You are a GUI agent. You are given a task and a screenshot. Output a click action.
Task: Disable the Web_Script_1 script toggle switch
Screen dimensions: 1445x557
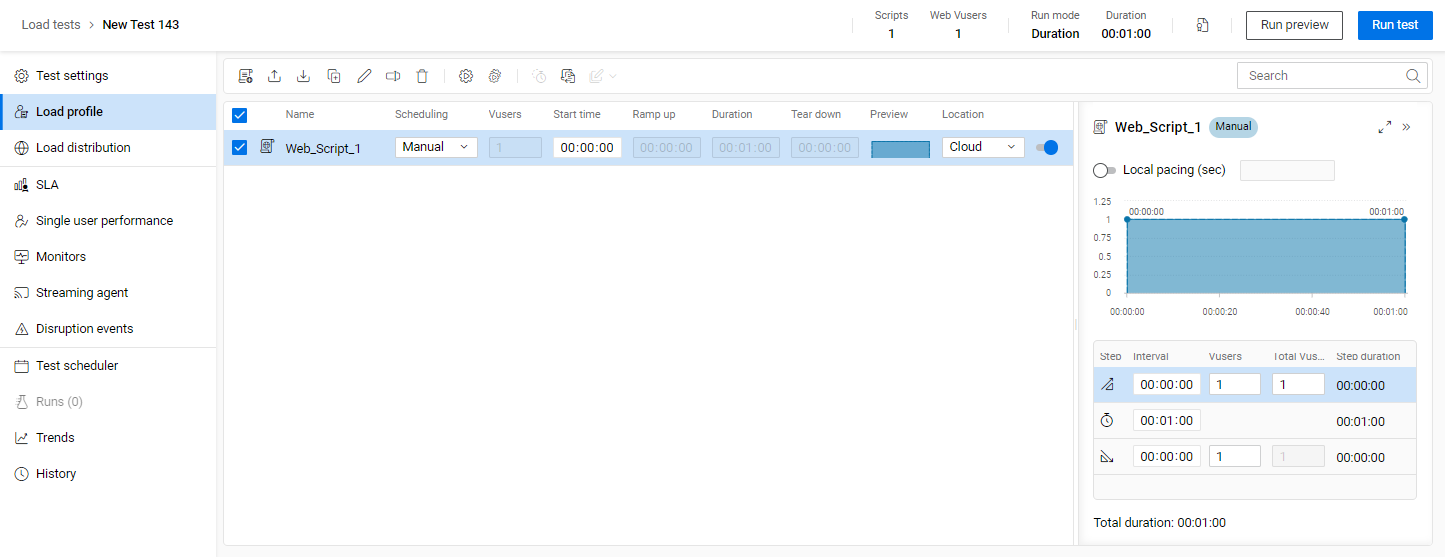(1047, 148)
